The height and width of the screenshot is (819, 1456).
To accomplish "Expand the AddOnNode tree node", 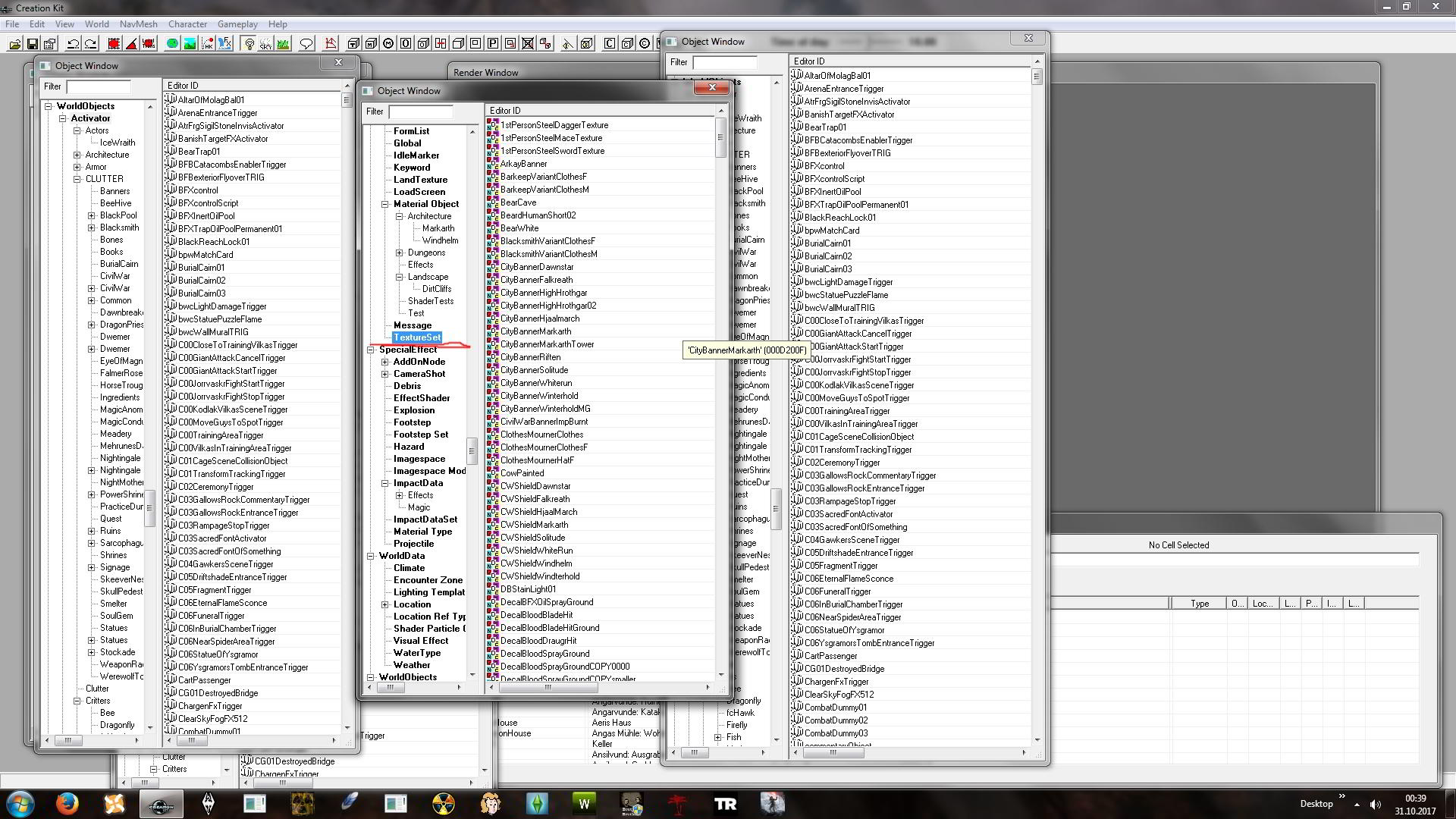I will (385, 362).
